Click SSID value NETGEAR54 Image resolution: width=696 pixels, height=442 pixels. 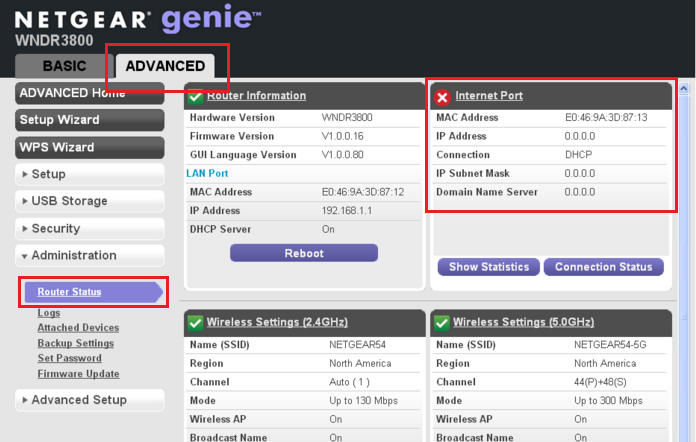point(357,345)
